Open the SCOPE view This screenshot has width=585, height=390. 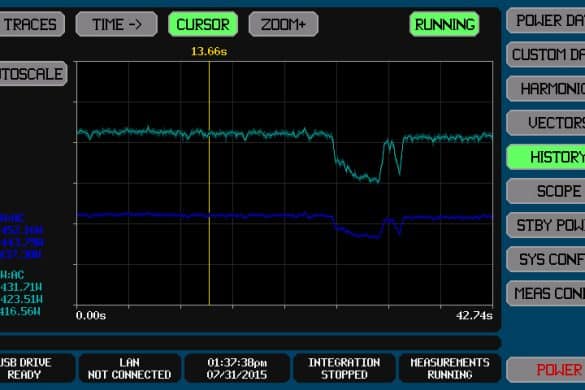pos(546,191)
